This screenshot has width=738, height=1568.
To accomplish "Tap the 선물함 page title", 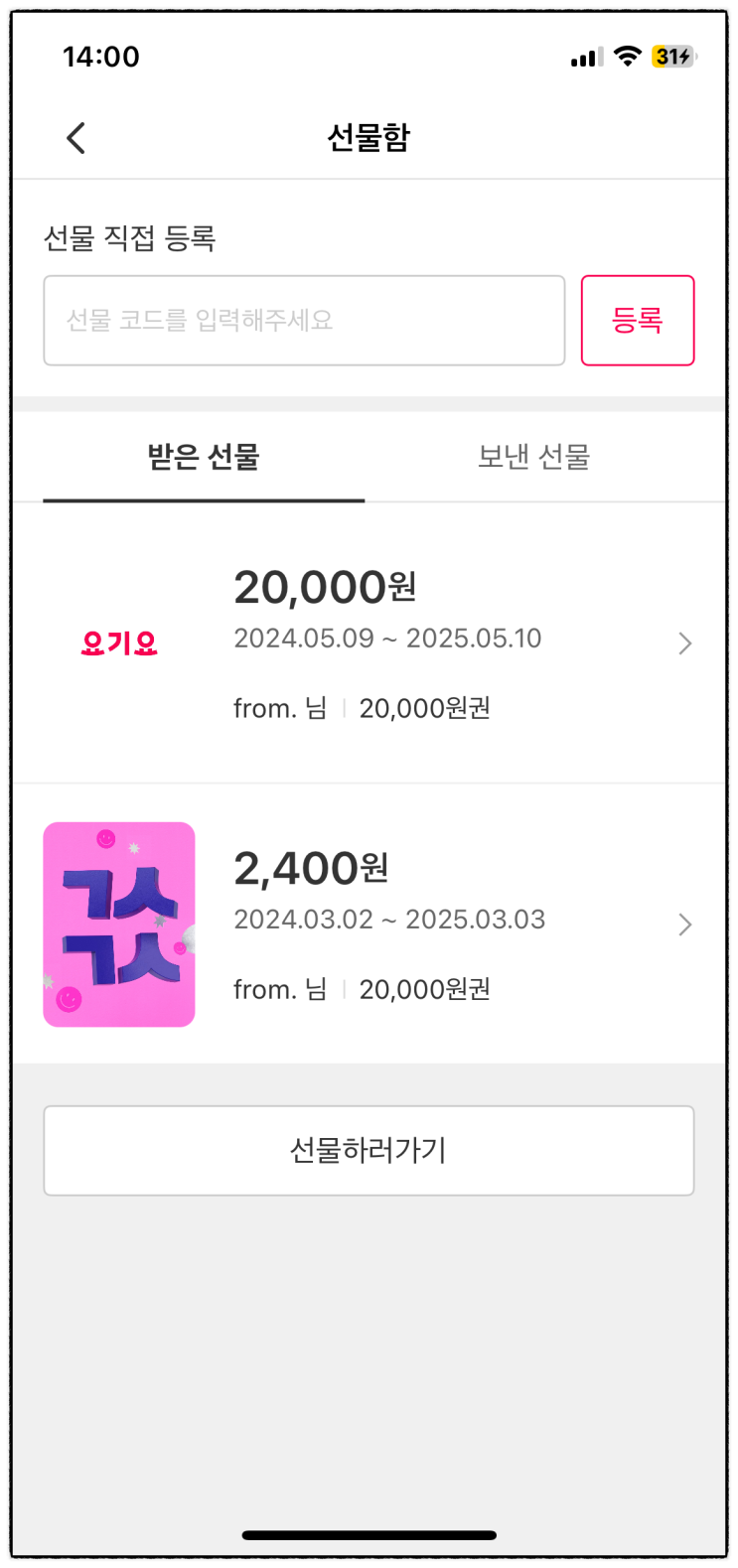I will [x=369, y=138].
